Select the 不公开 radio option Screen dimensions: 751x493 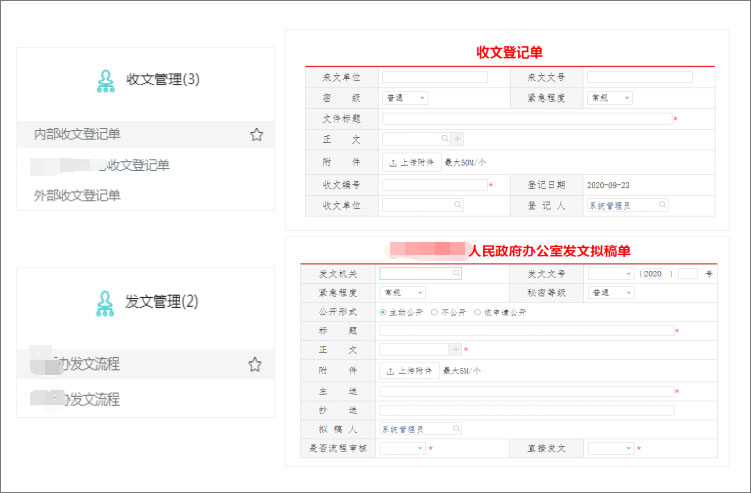coord(434,312)
